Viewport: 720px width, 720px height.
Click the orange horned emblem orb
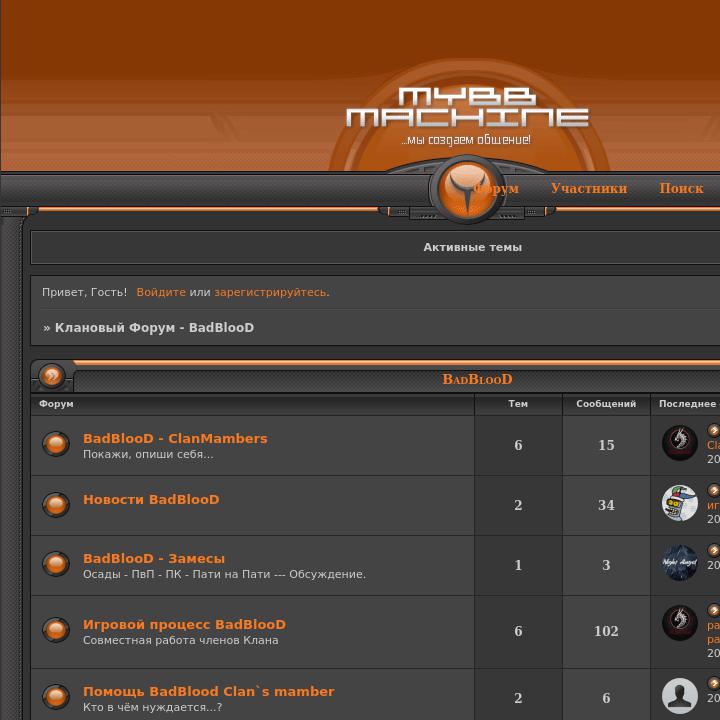467,189
